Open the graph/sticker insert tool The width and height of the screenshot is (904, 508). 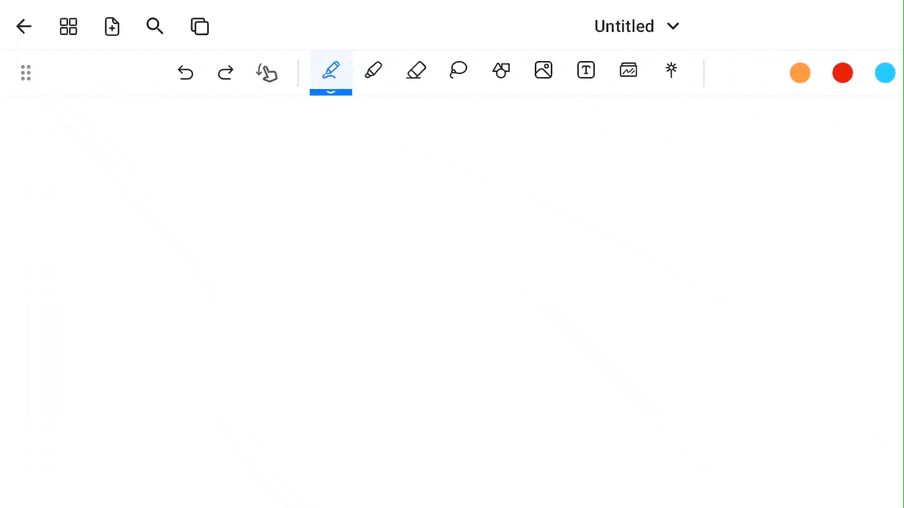pyautogui.click(x=628, y=70)
